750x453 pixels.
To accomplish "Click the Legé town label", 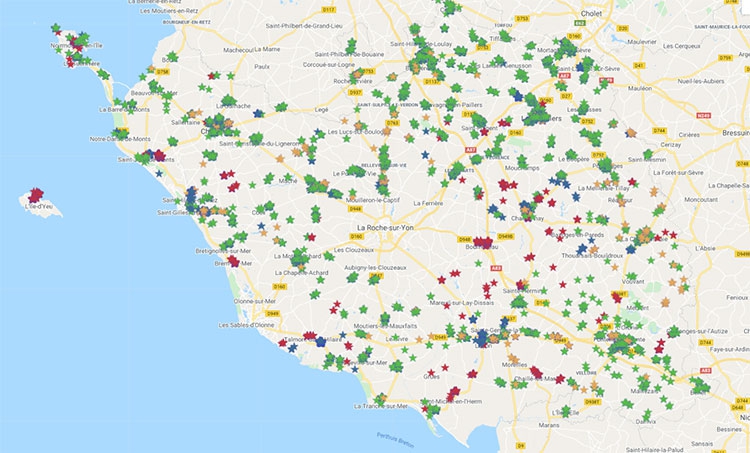I will click(x=322, y=110).
